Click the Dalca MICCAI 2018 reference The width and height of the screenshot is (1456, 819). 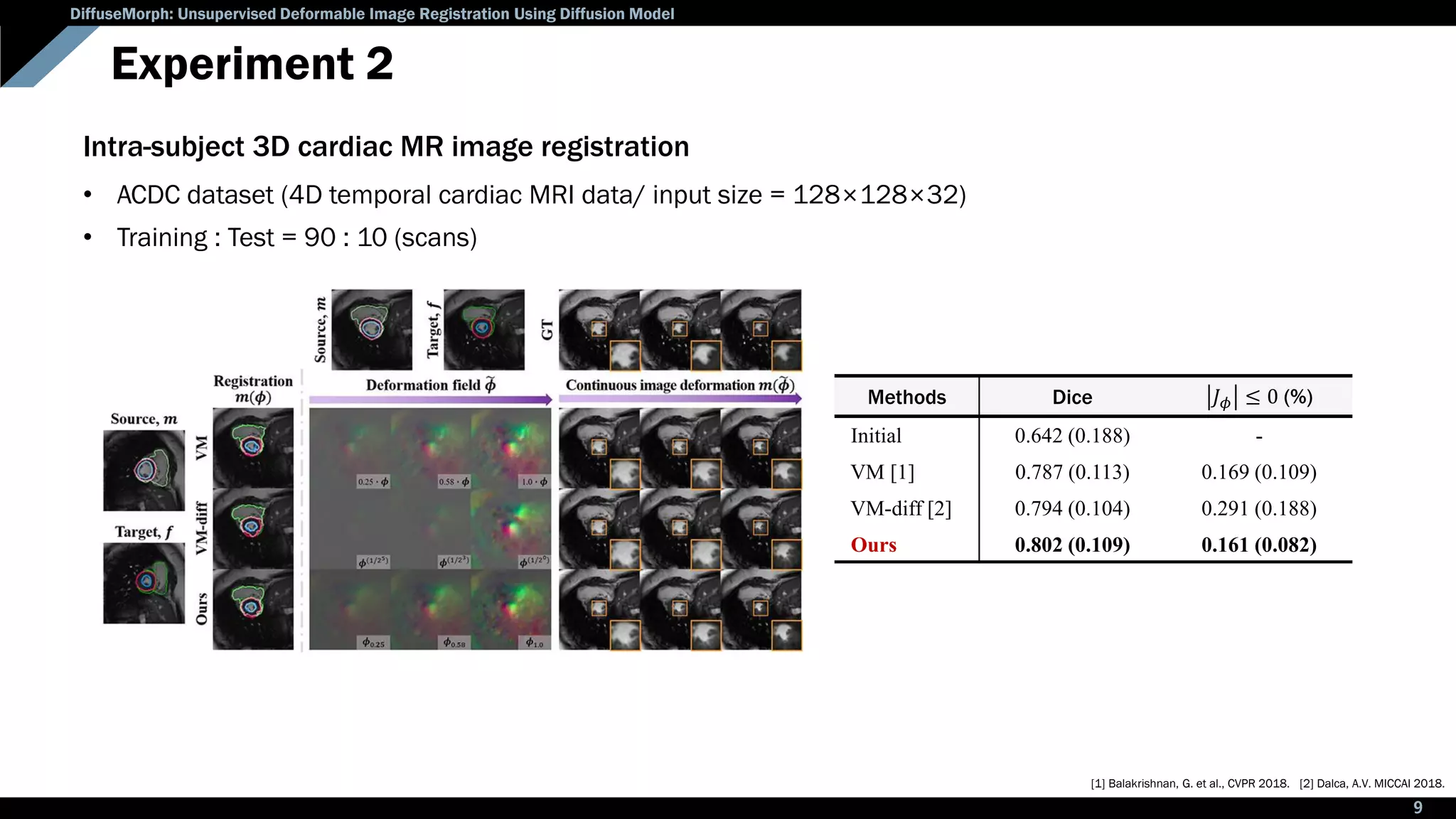1372,783
